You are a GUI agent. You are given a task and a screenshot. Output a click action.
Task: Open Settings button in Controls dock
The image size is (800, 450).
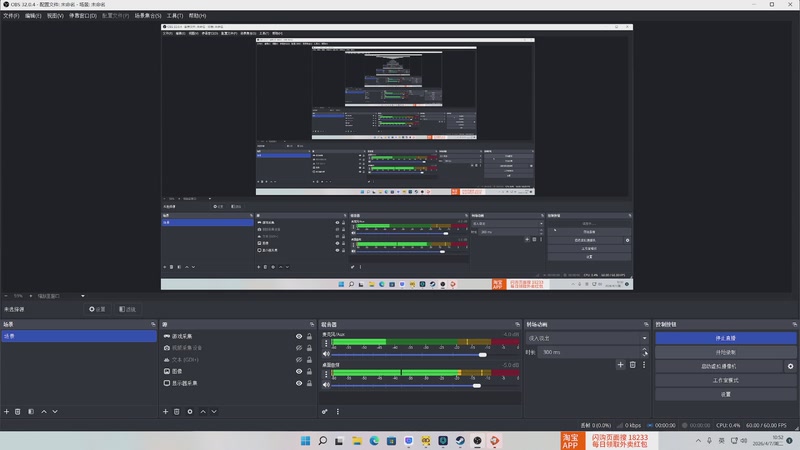tap(726, 394)
